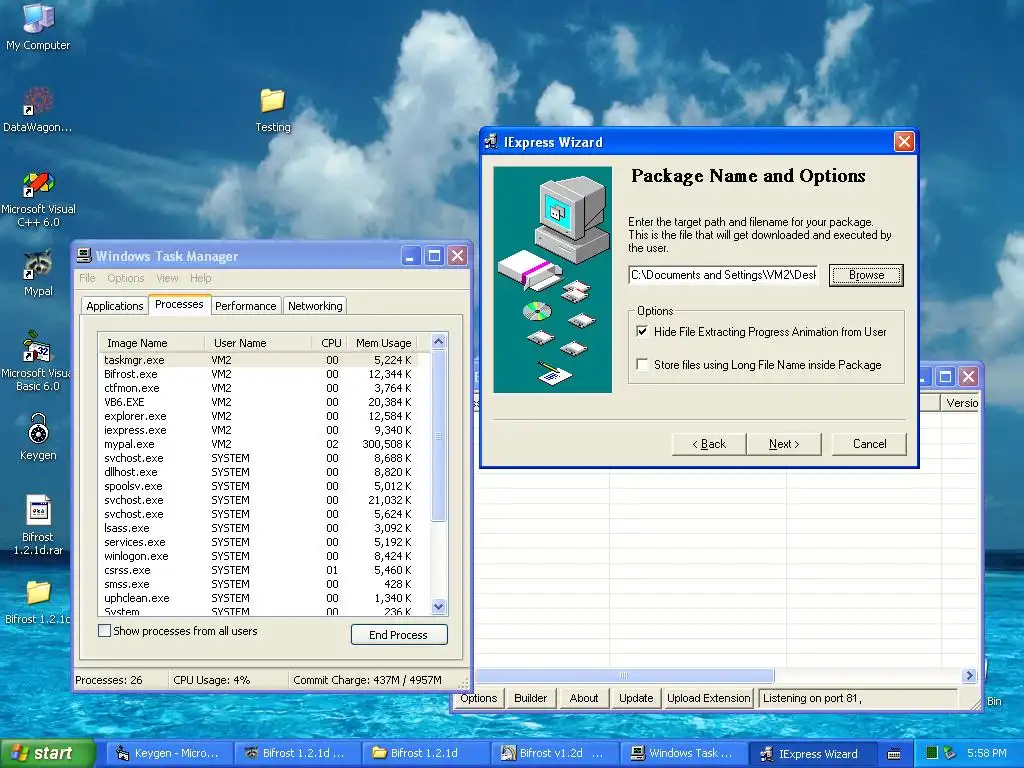
Task: Click Browse in IExpress Wizard
Action: [866, 275]
